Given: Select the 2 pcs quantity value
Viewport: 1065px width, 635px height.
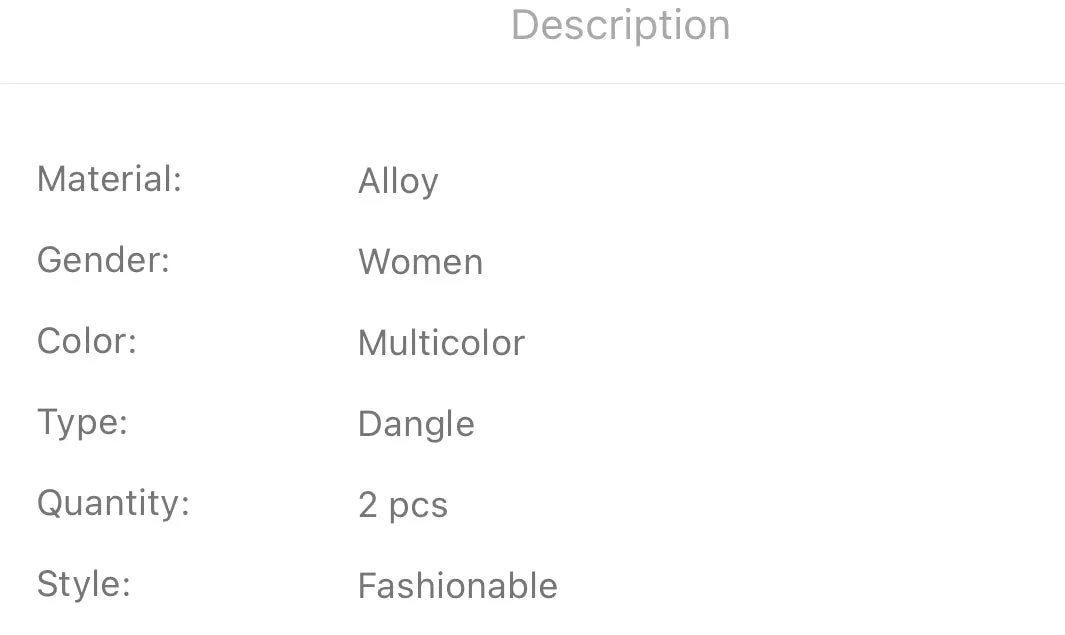Looking at the screenshot, I should [x=403, y=505].
